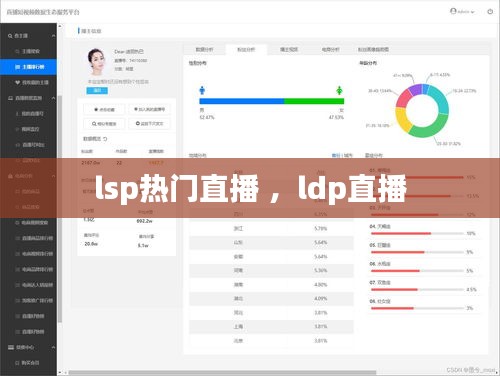
Task: Click the scroll-up arrow beside the sidebar
Action: pos(60,26)
